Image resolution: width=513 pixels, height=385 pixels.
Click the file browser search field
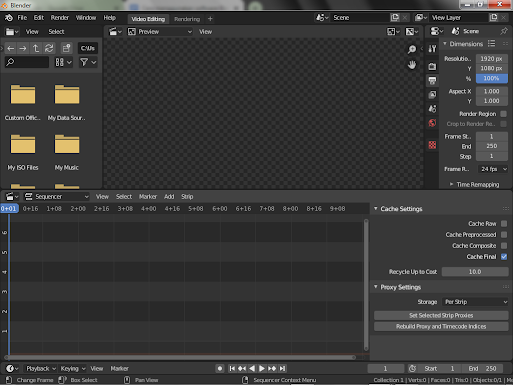(27, 62)
